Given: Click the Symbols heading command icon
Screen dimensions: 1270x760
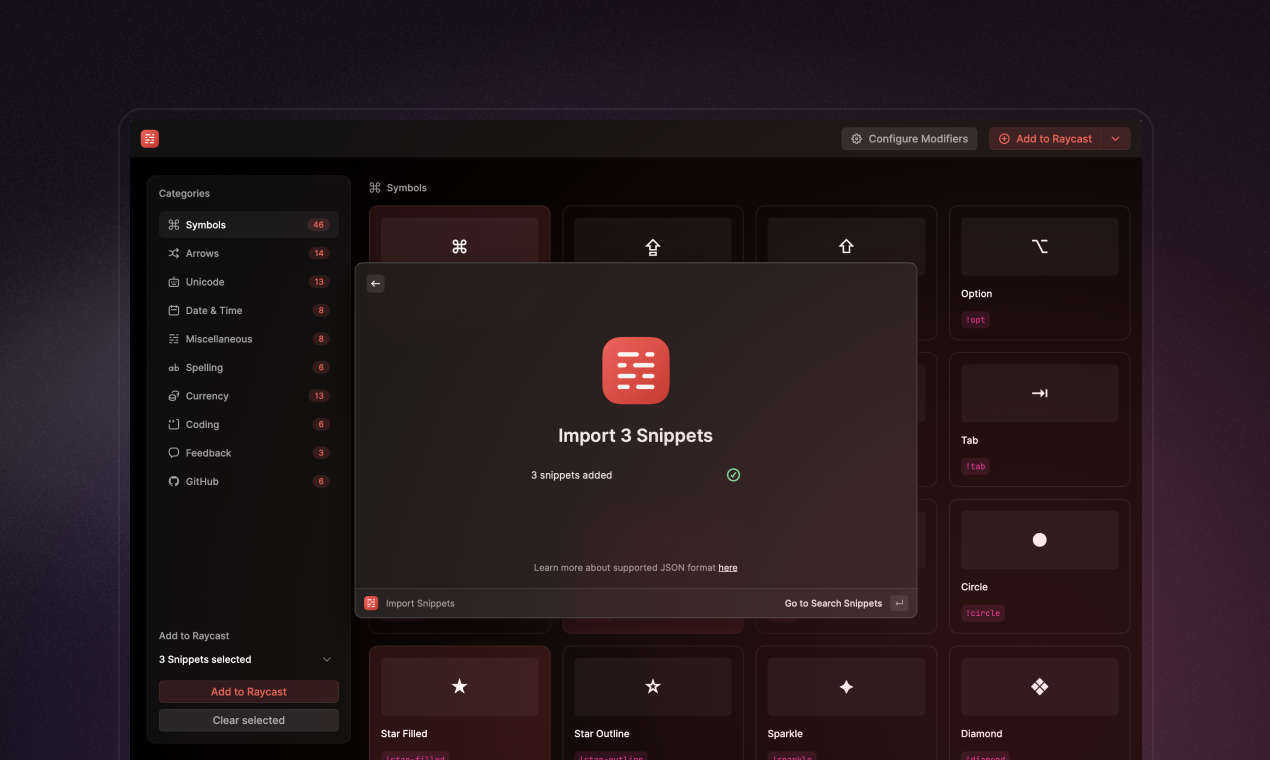Looking at the screenshot, I should pyautogui.click(x=375, y=188).
